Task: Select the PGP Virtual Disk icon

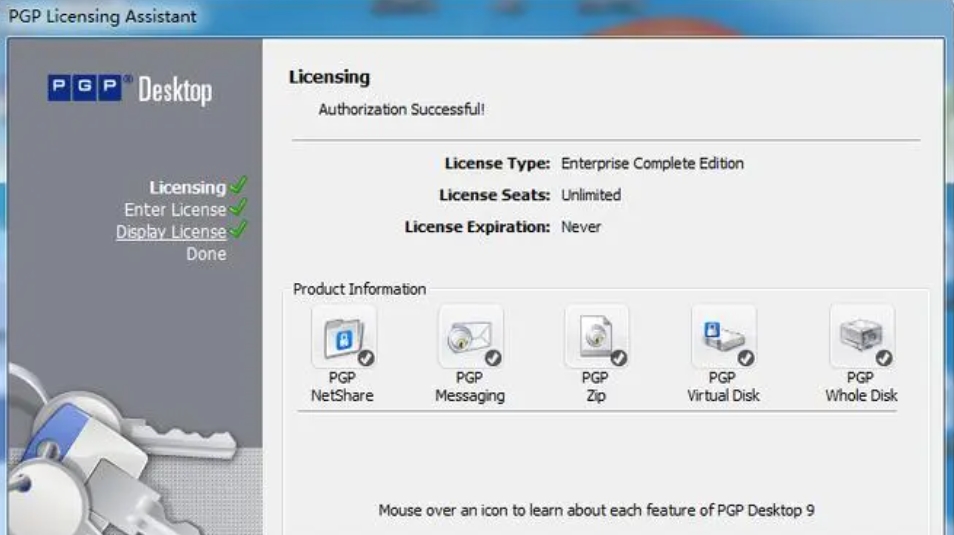Action: tap(723, 337)
